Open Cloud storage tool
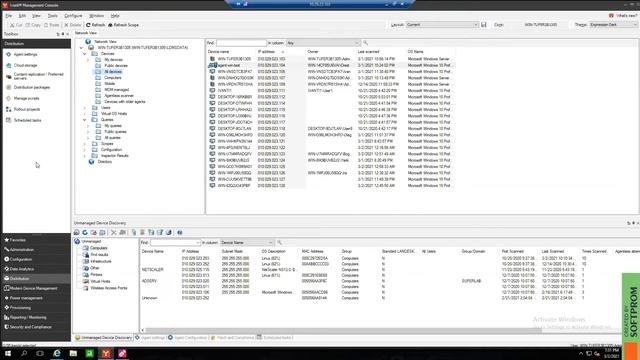Viewport: 640px width, 360px height. click(x=22, y=65)
